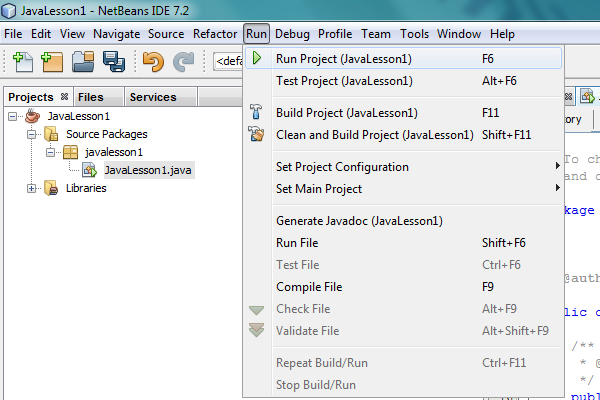Click the Undo toolbar icon
Screen dimensions: 600x400
pyautogui.click(x=153, y=62)
